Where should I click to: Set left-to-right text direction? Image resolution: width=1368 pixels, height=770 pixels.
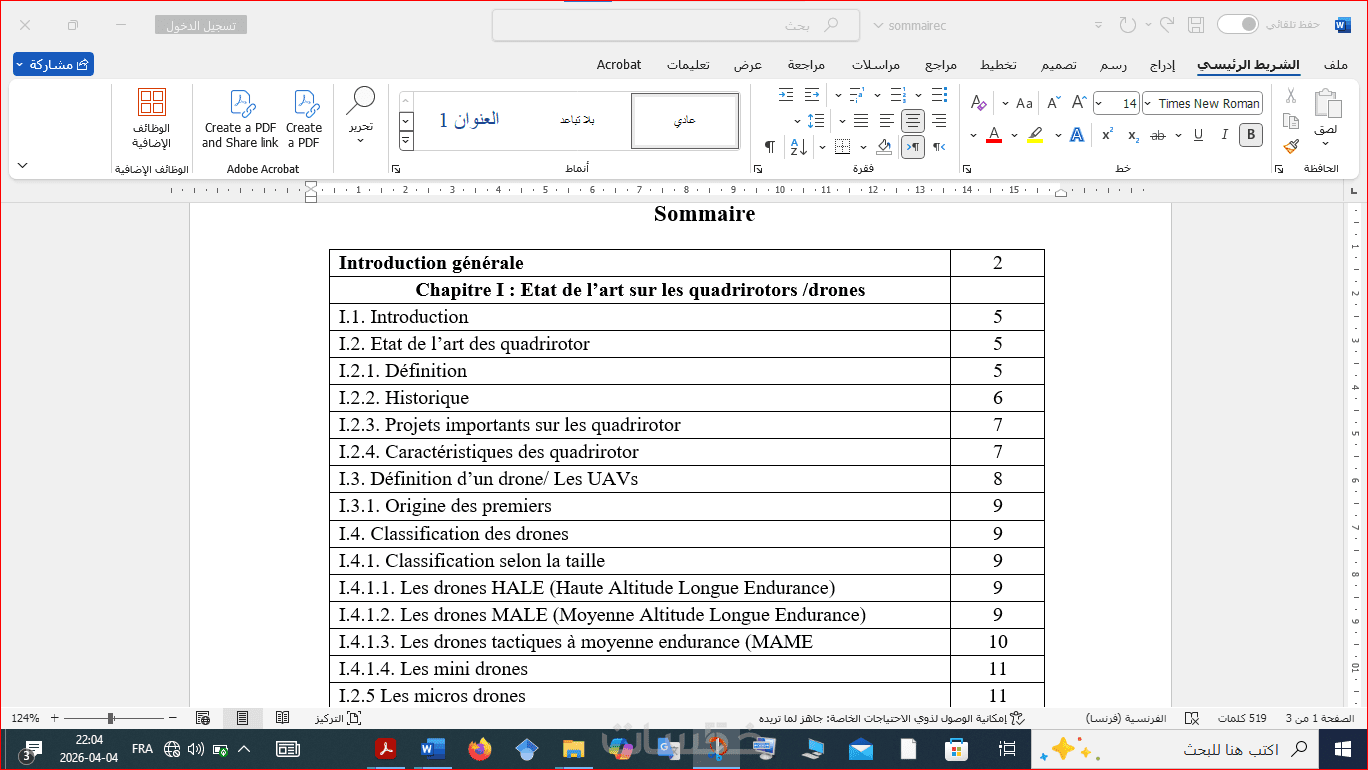pyautogui.click(x=913, y=147)
